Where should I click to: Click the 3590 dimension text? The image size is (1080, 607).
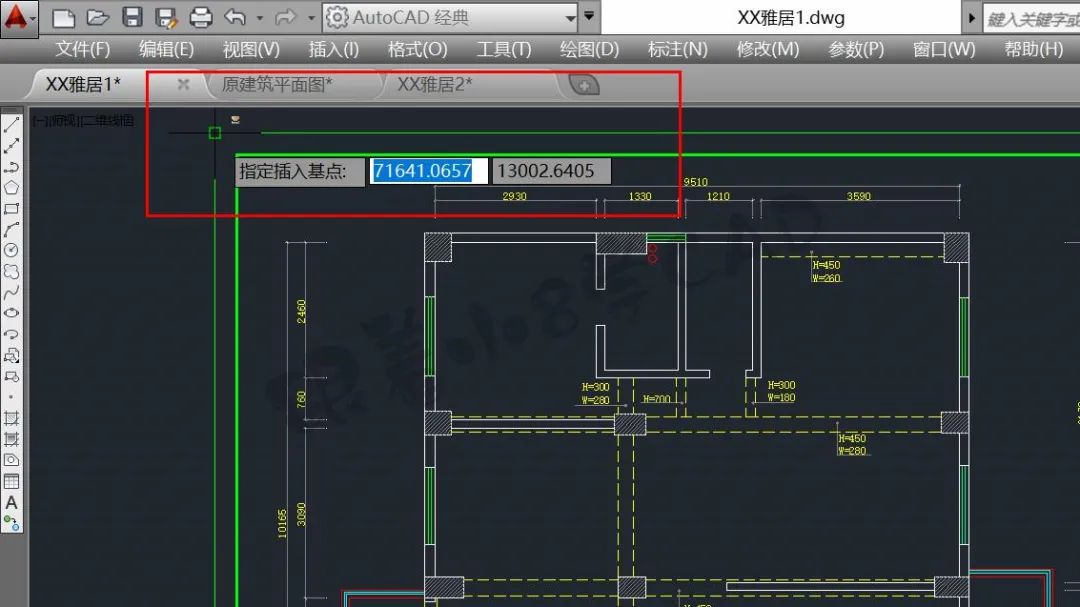click(858, 196)
